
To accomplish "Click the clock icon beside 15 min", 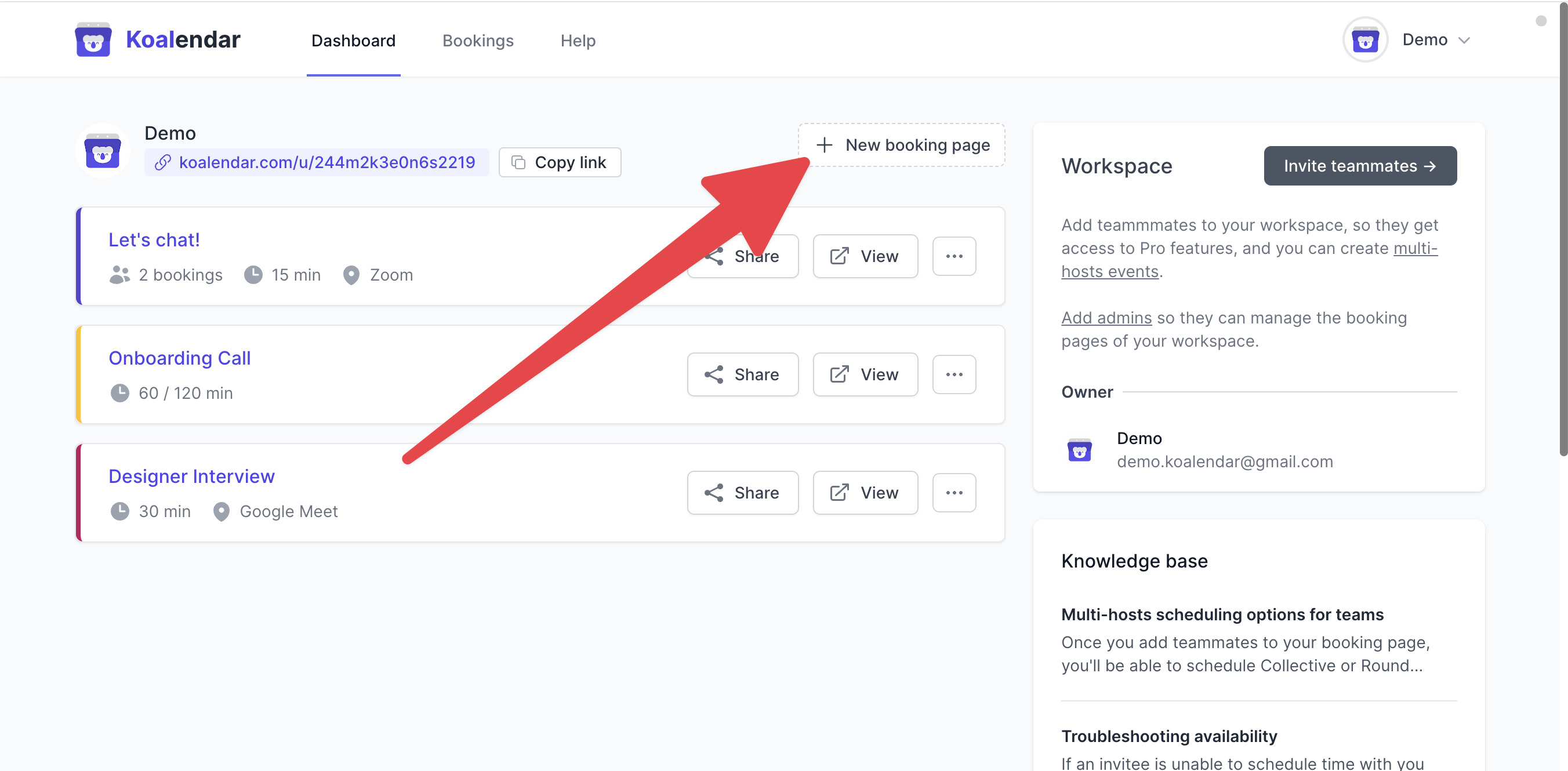I will [253, 275].
